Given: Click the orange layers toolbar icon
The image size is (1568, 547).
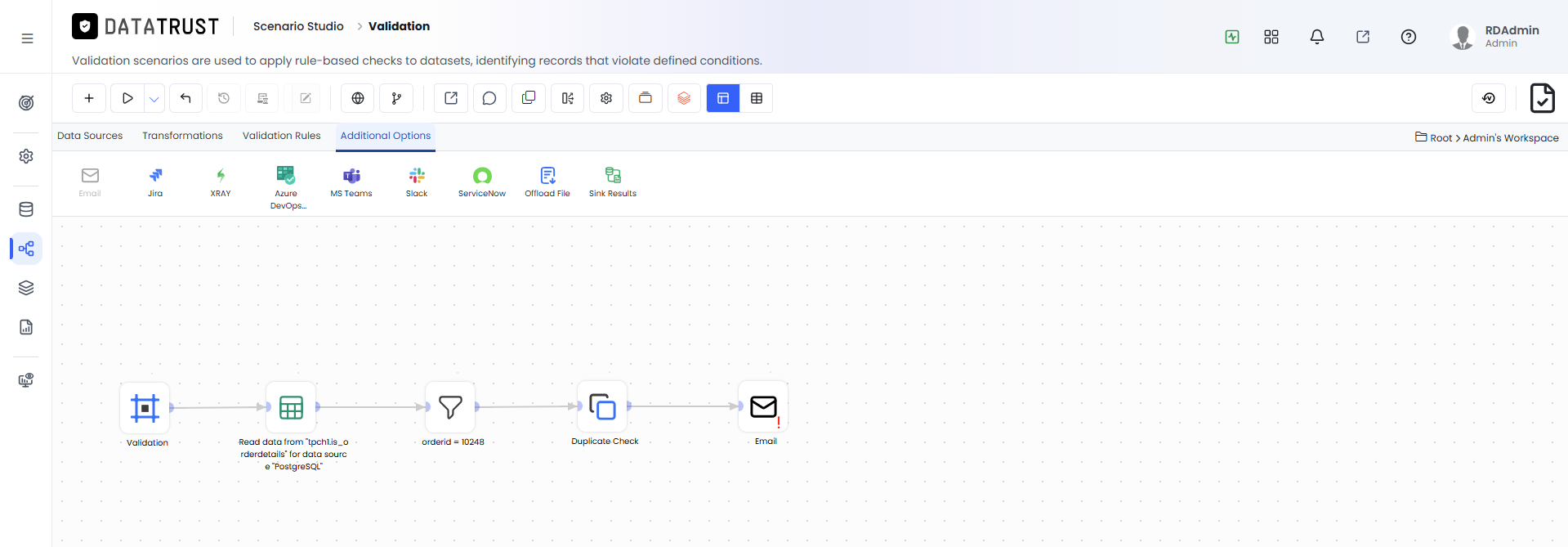Looking at the screenshot, I should 684,98.
